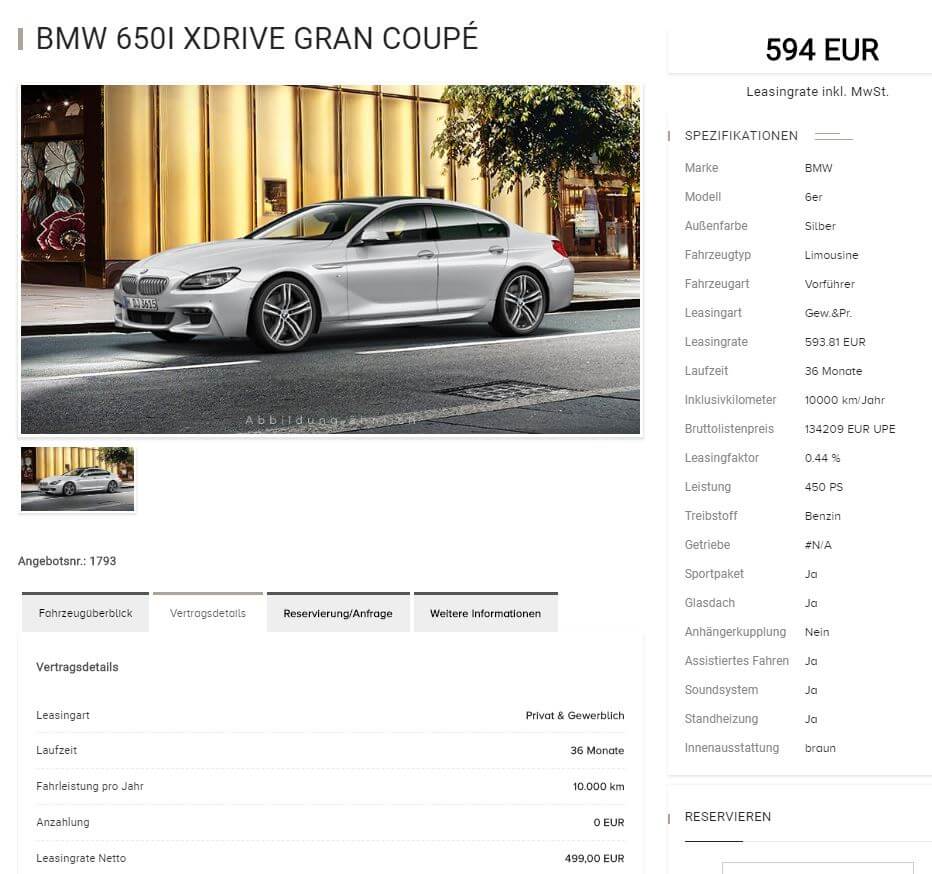Viewport: 932px width, 874px height.
Task: Click the Anzahlung 0 EUR row
Action: coord(330,822)
